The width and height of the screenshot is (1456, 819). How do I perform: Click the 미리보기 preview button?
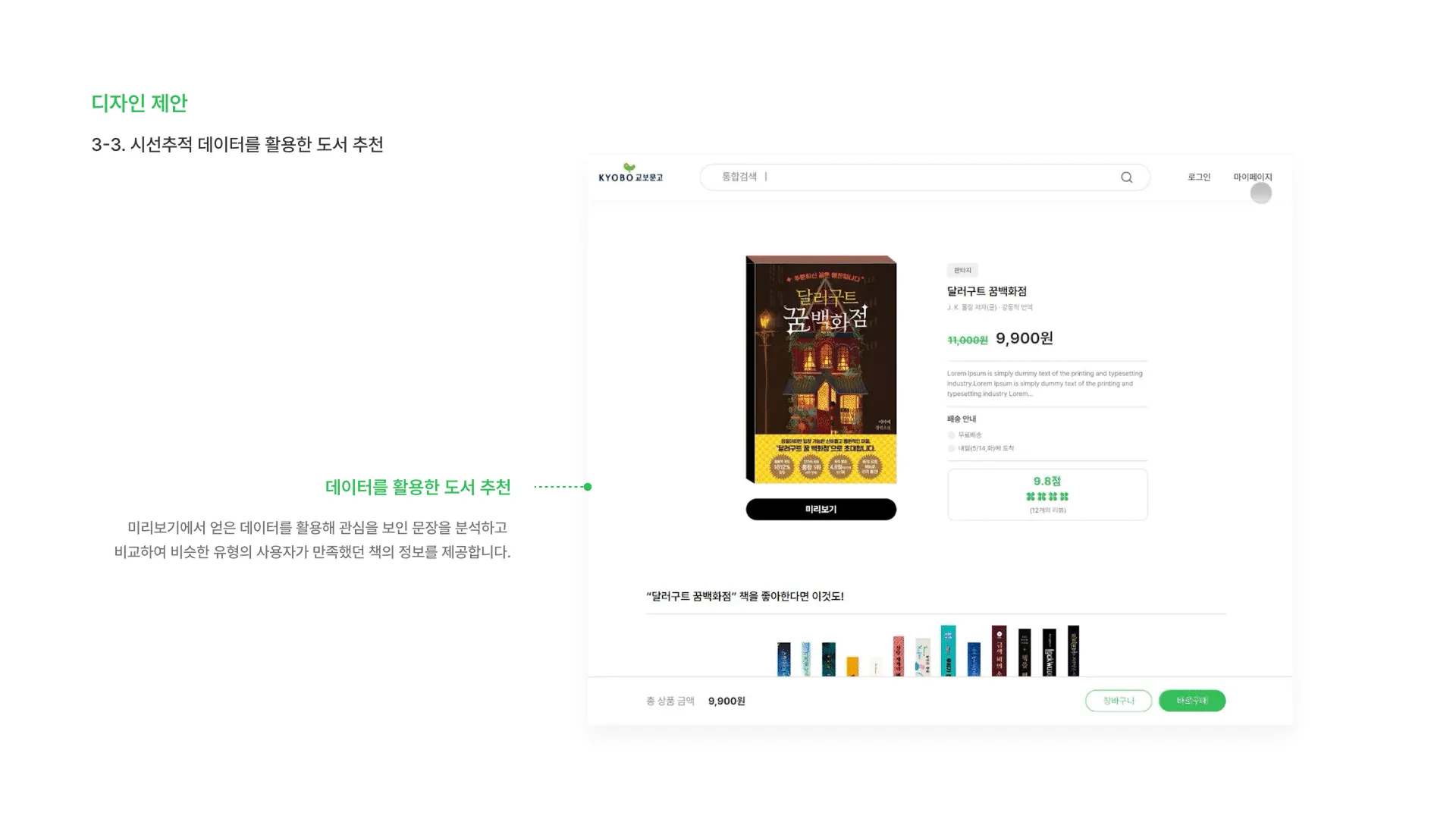821,510
